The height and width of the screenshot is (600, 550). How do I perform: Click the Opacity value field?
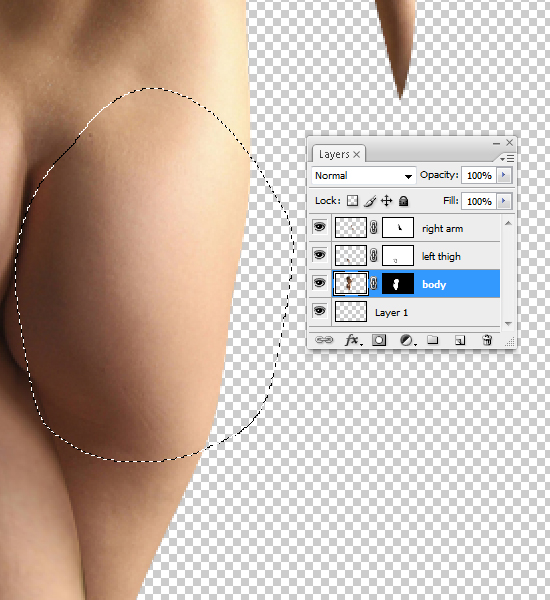point(479,175)
